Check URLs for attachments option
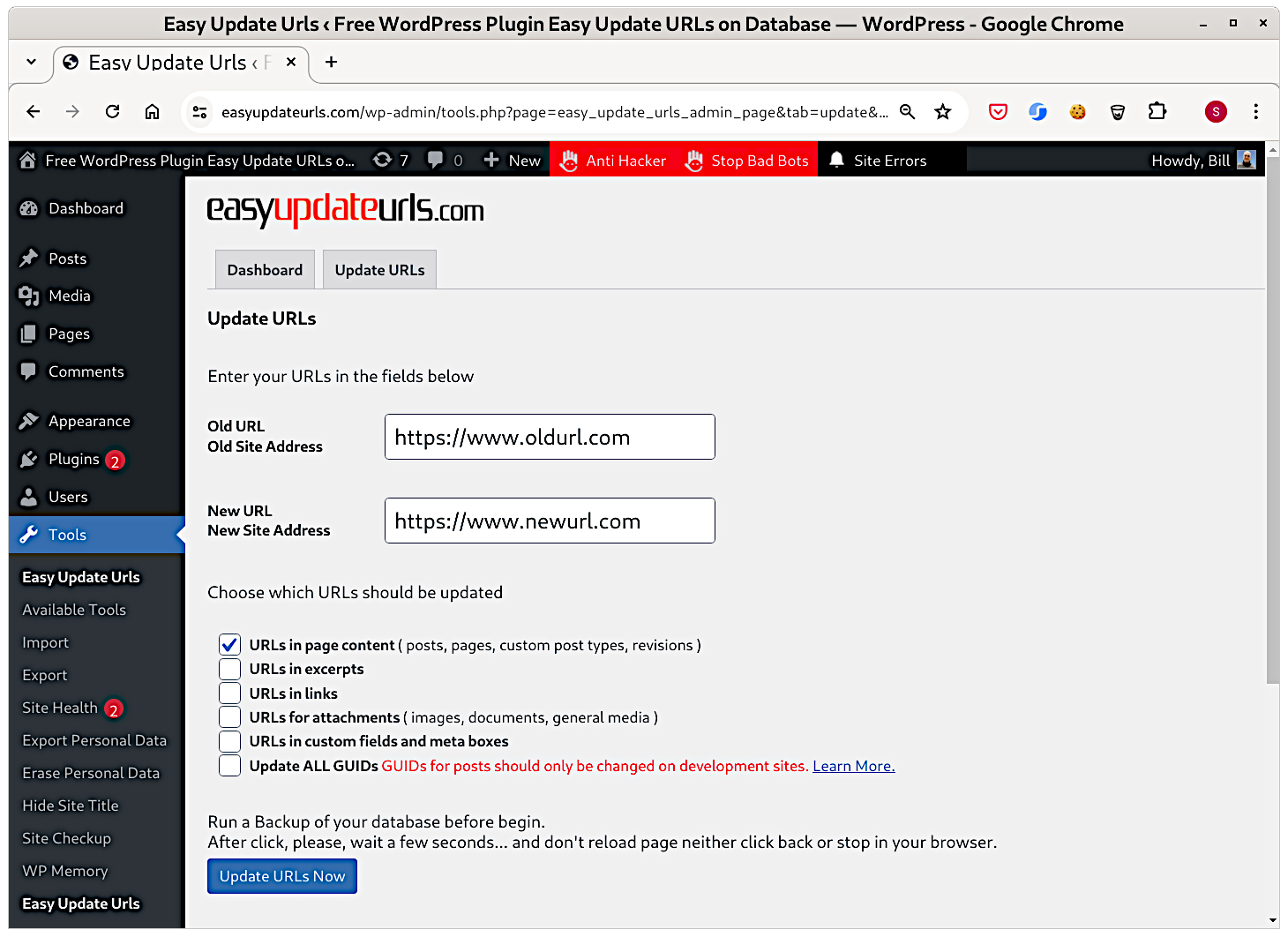 (229, 716)
